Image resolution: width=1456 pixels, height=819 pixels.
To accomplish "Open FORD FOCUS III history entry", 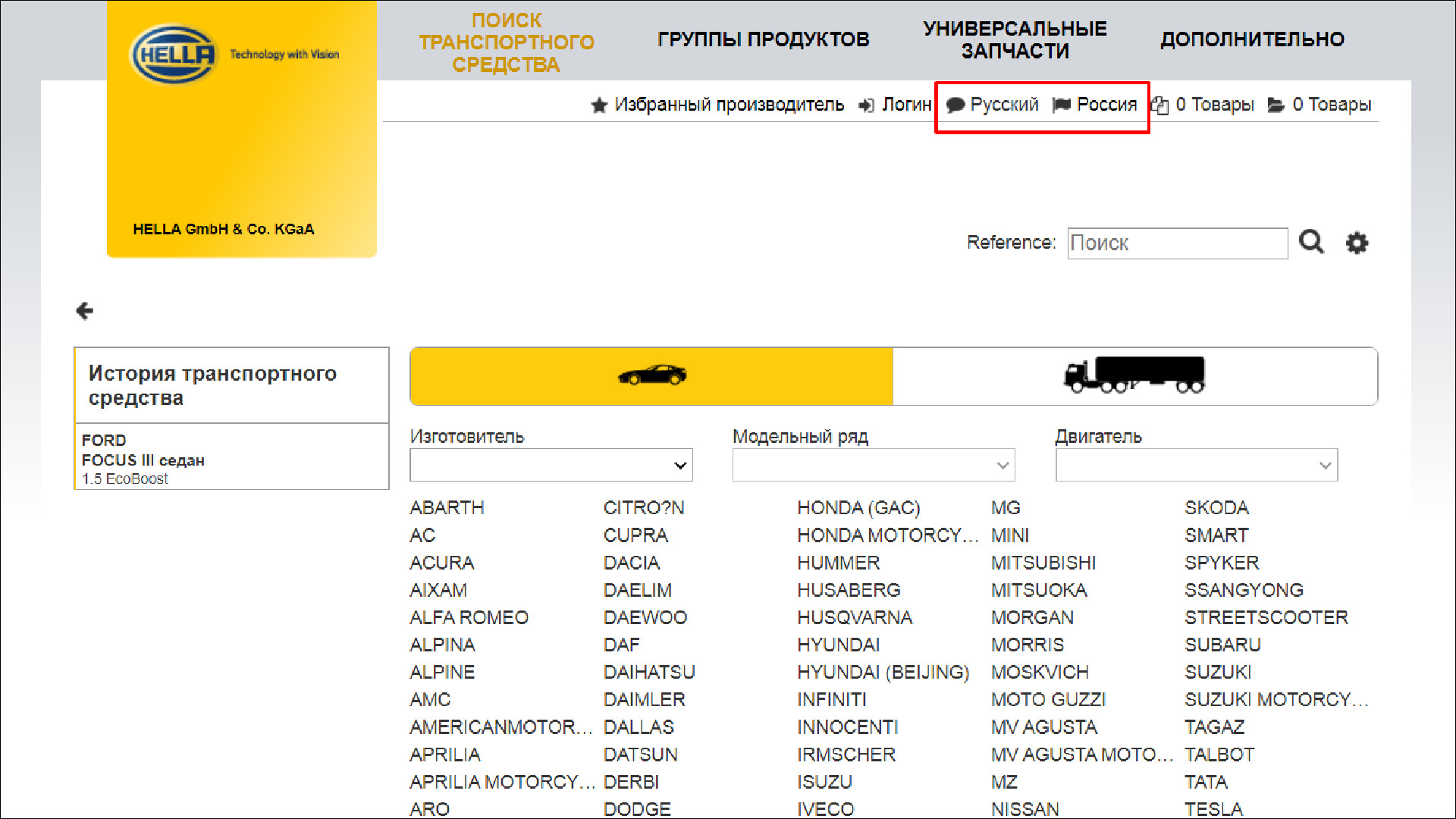I will pyautogui.click(x=143, y=460).
